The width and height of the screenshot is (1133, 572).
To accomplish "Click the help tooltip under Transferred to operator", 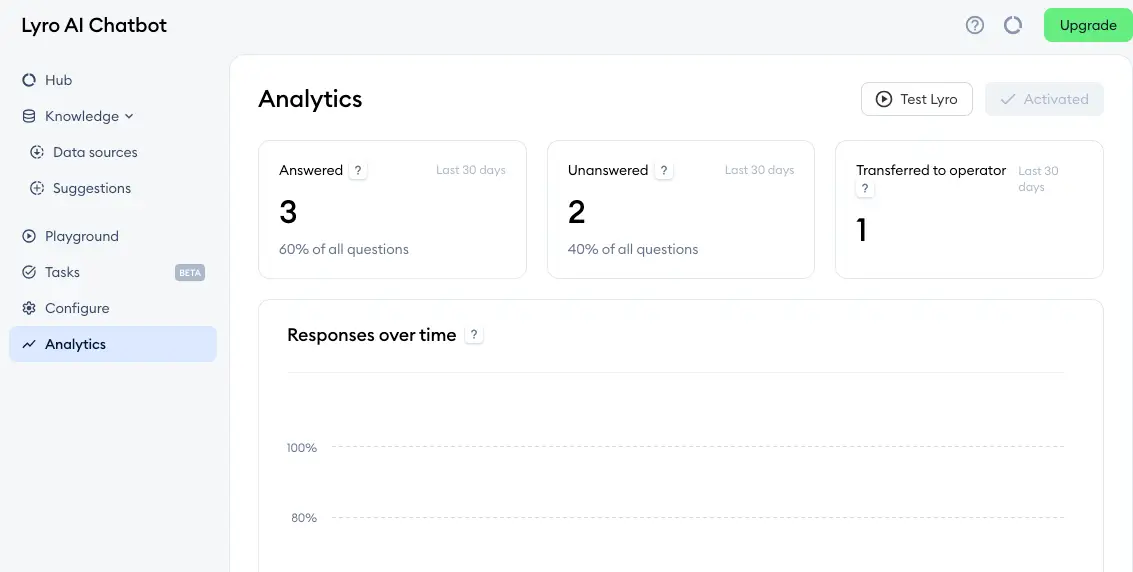I will pos(865,188).
